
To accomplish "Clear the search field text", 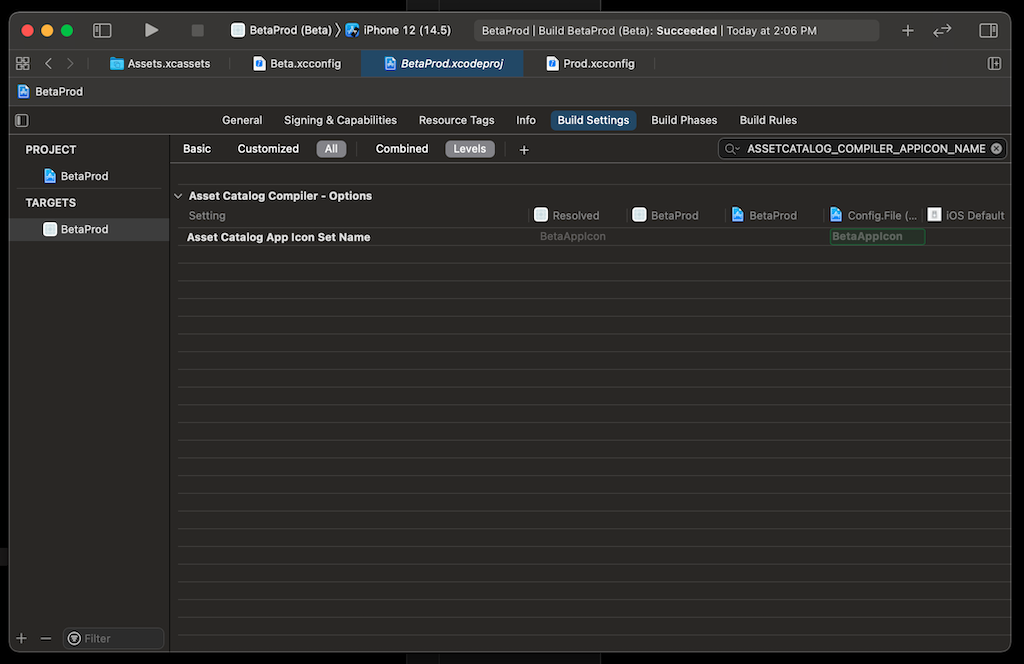I will click(996, 149).
